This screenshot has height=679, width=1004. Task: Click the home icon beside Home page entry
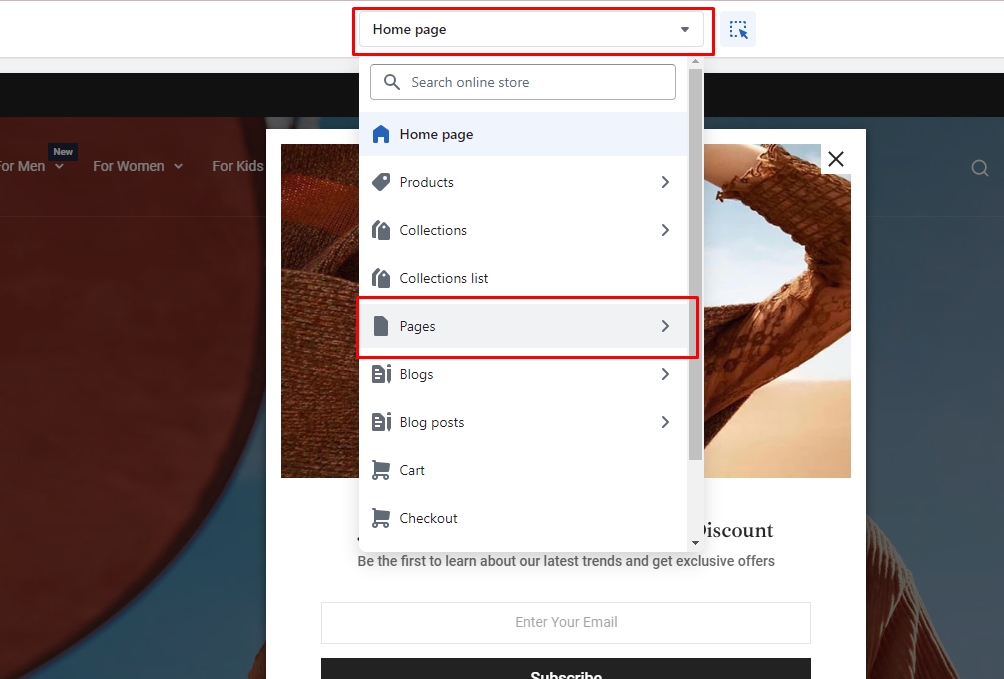(381, 133)
